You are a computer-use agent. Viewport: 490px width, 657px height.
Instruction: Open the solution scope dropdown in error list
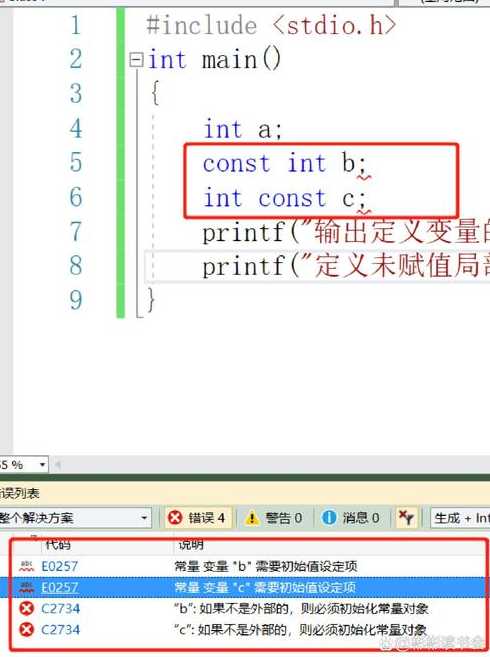pyautogui.click(x=75, y=518)
